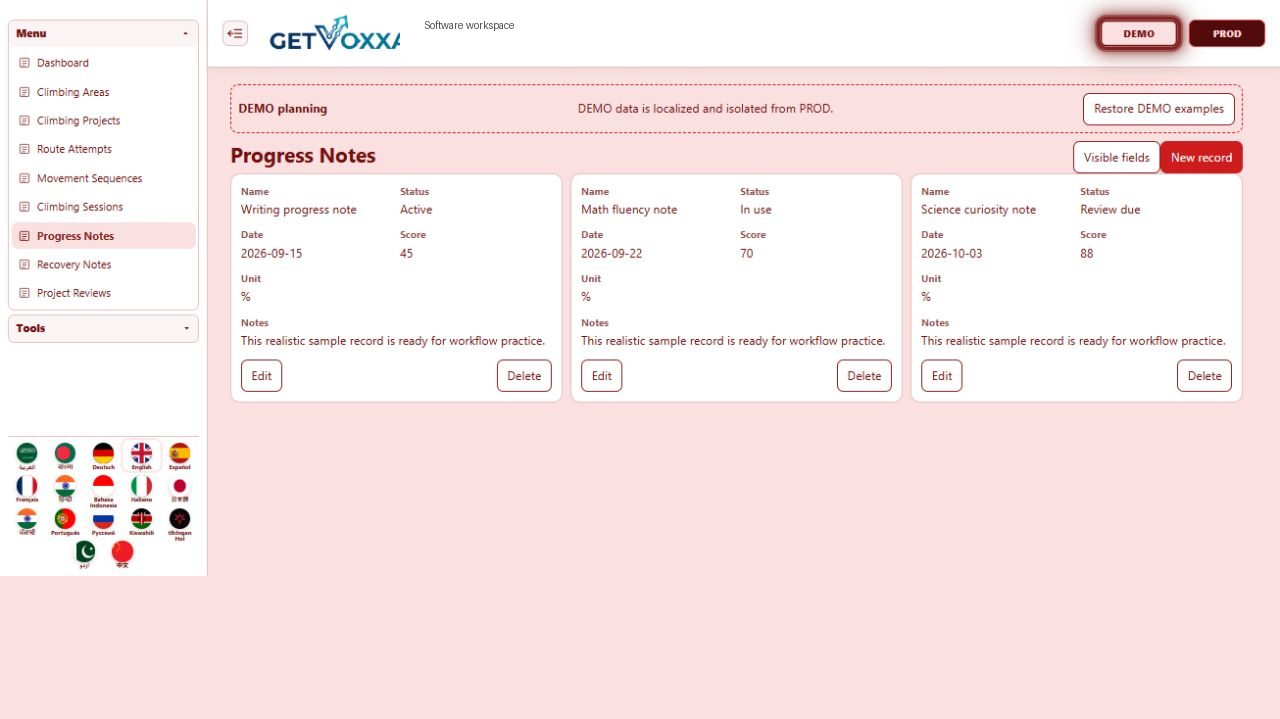
Task: Edit the Math fluency note
Action: (x=601, y=376)
